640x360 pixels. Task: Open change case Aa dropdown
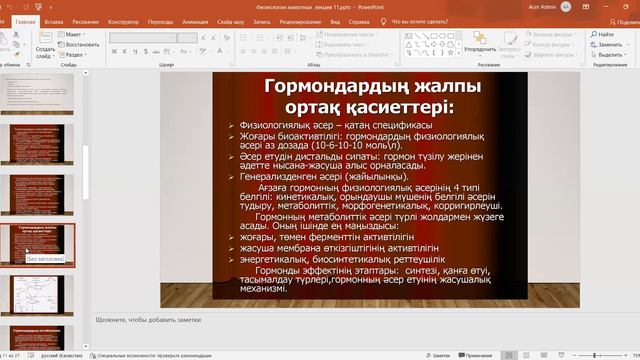185,51
